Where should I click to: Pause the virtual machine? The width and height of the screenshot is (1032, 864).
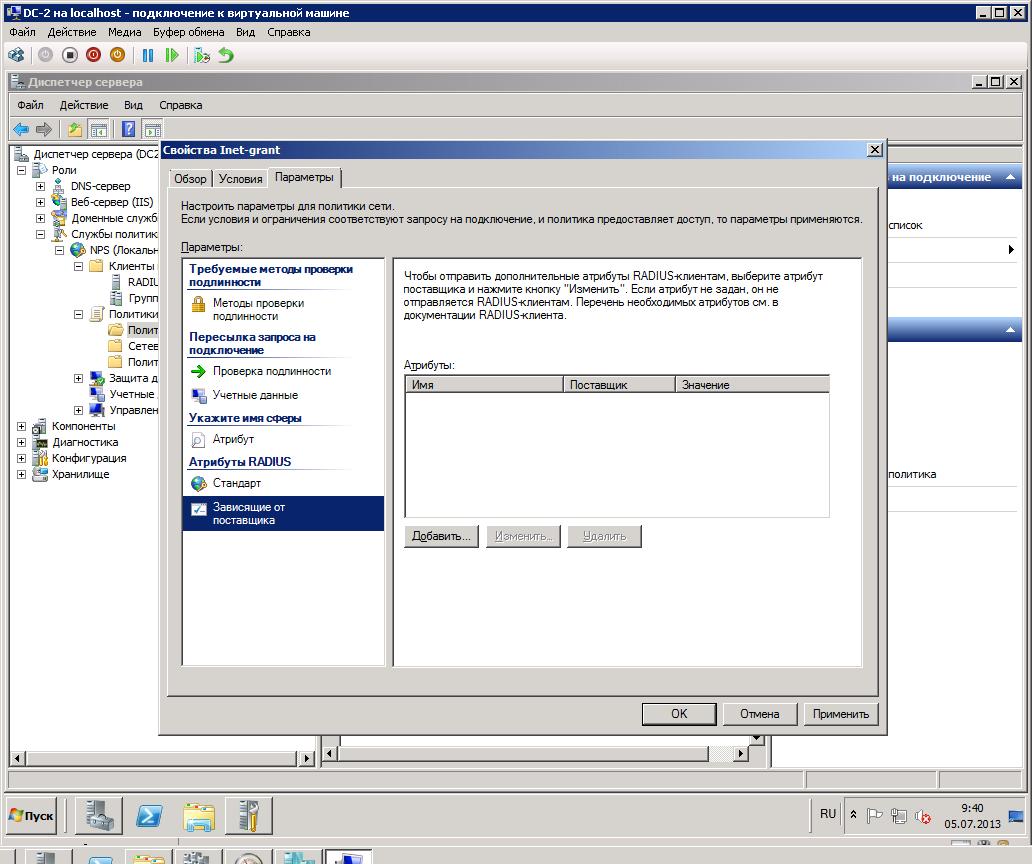point(148,55)
